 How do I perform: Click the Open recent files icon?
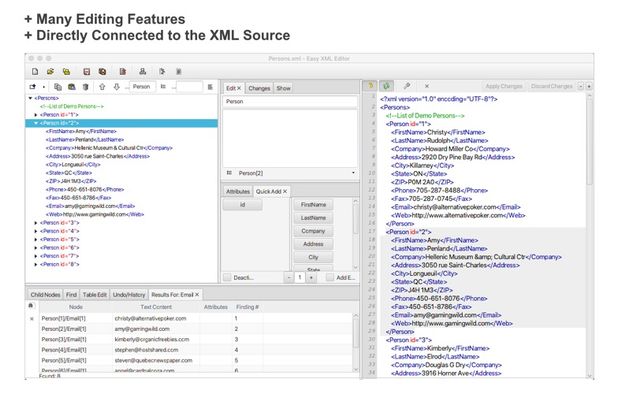[66, 72]
